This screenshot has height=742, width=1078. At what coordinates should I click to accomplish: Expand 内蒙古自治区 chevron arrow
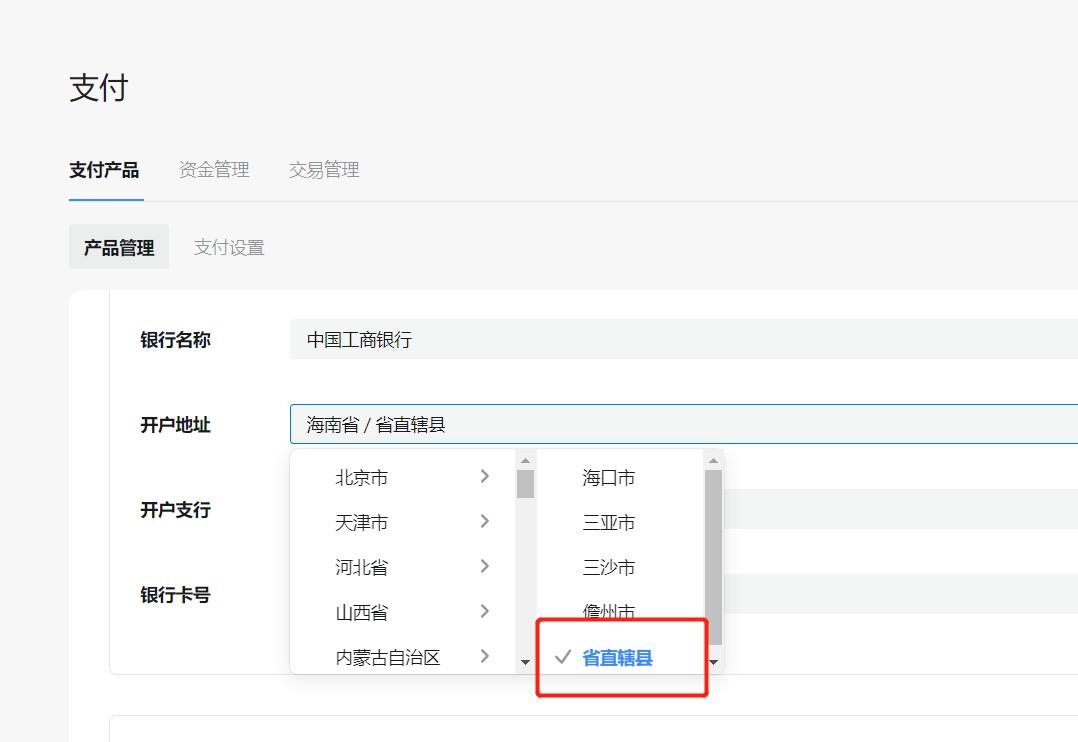pyautogui.click(x=485, y=657)
